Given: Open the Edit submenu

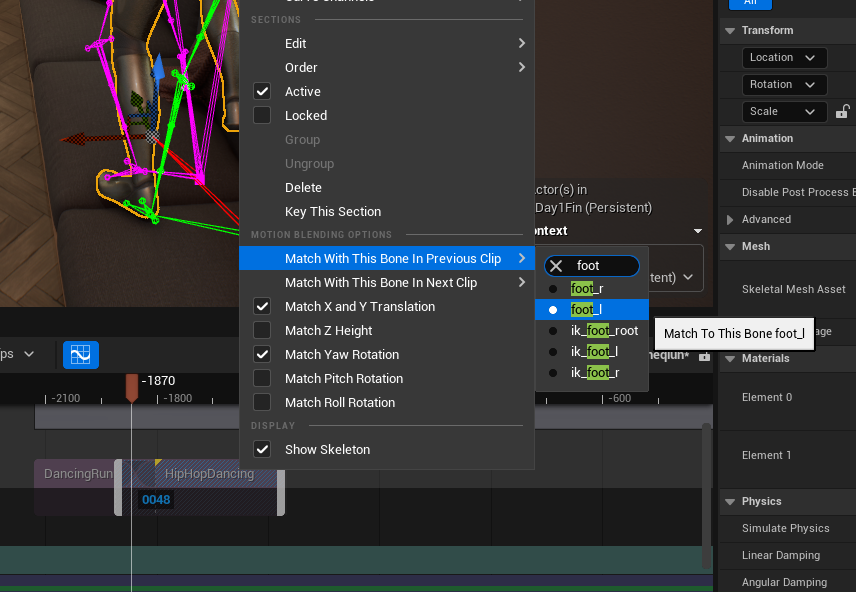Looking at the screenshot, I should pyautogui.click(x=387, y=43).
